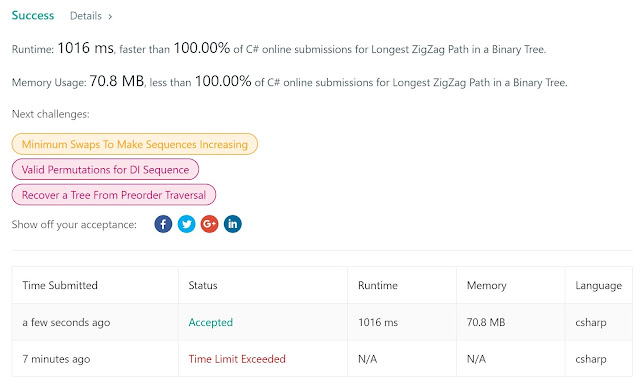Select the Status column header
This screenshot has height=386, width=640.
(x=203, y=285)
